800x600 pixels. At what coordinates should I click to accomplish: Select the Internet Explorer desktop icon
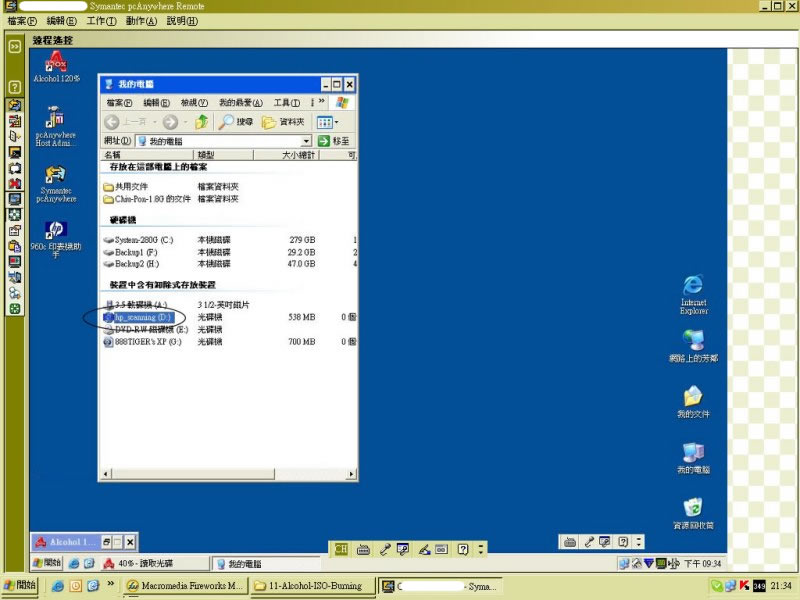[x=693, y=295]
